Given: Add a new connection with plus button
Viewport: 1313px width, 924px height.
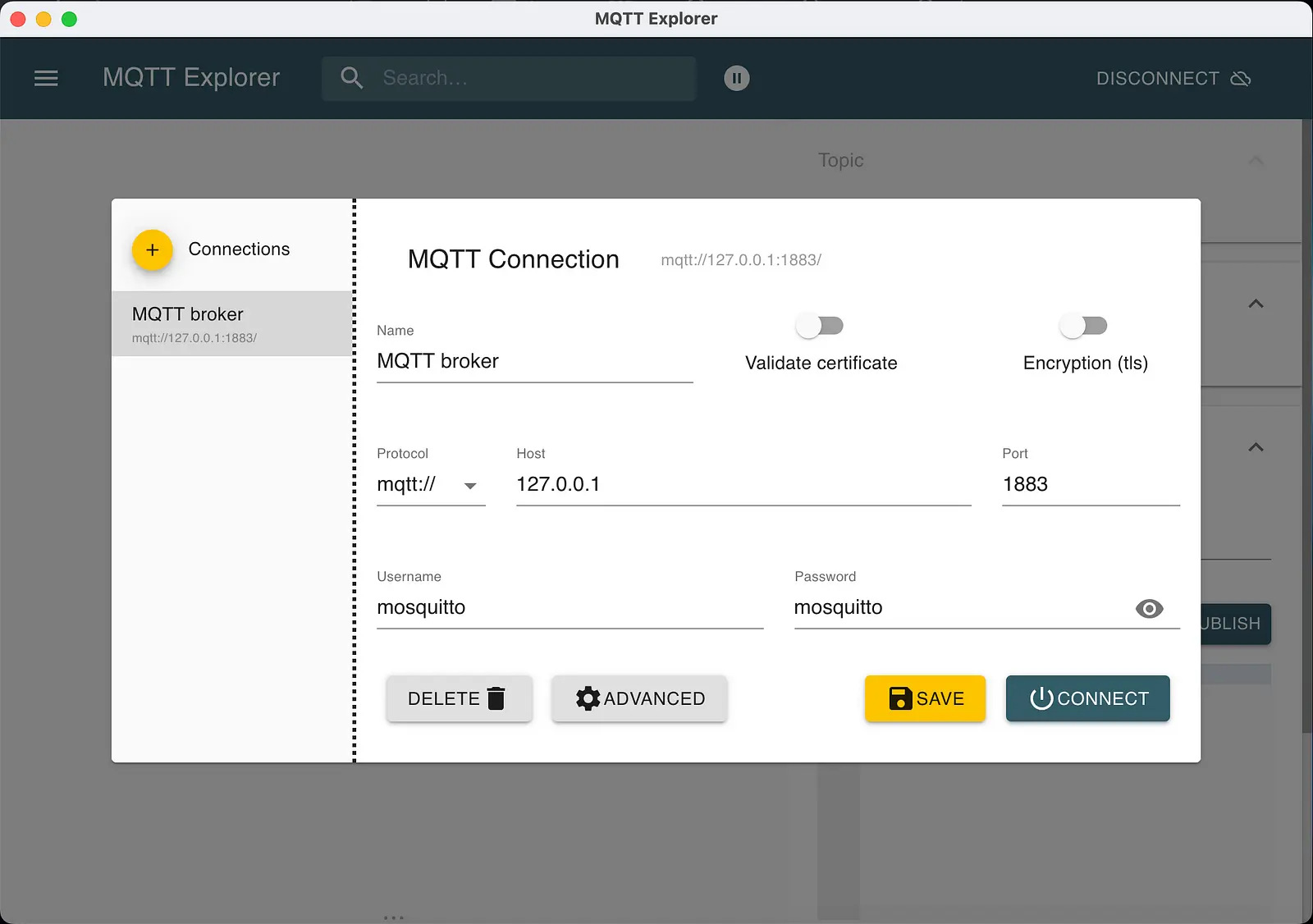Looking at the screenshot, I should click(152, 249).
